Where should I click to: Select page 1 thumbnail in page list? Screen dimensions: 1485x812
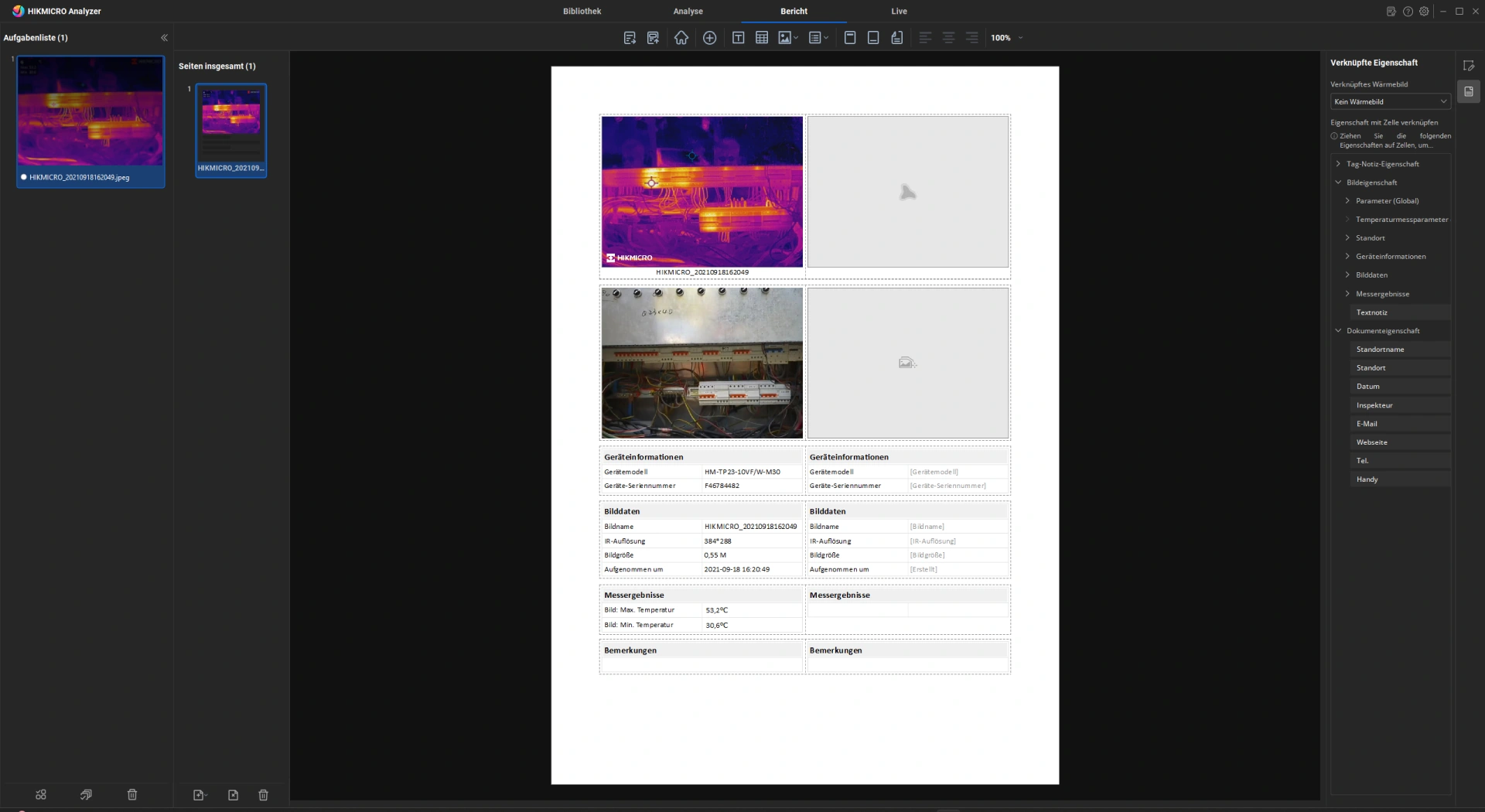click(230, 130)
